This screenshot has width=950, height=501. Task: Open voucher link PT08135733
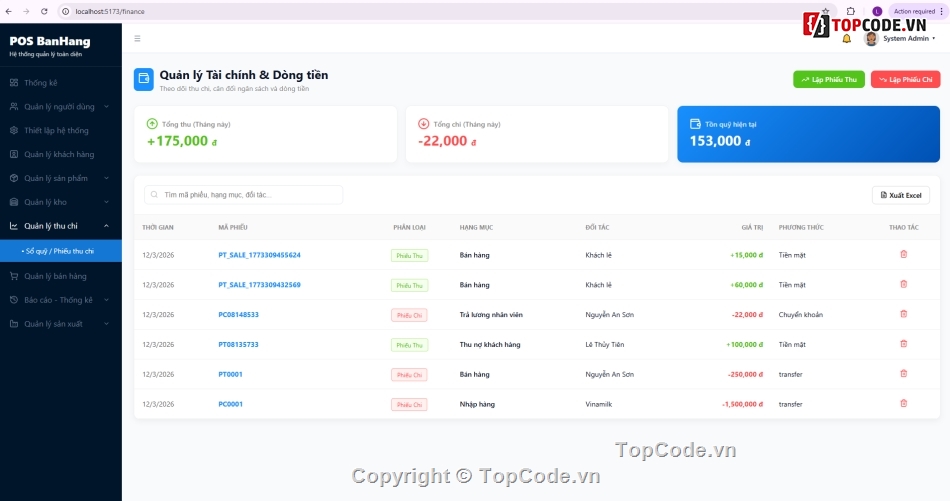click(239, 344)
